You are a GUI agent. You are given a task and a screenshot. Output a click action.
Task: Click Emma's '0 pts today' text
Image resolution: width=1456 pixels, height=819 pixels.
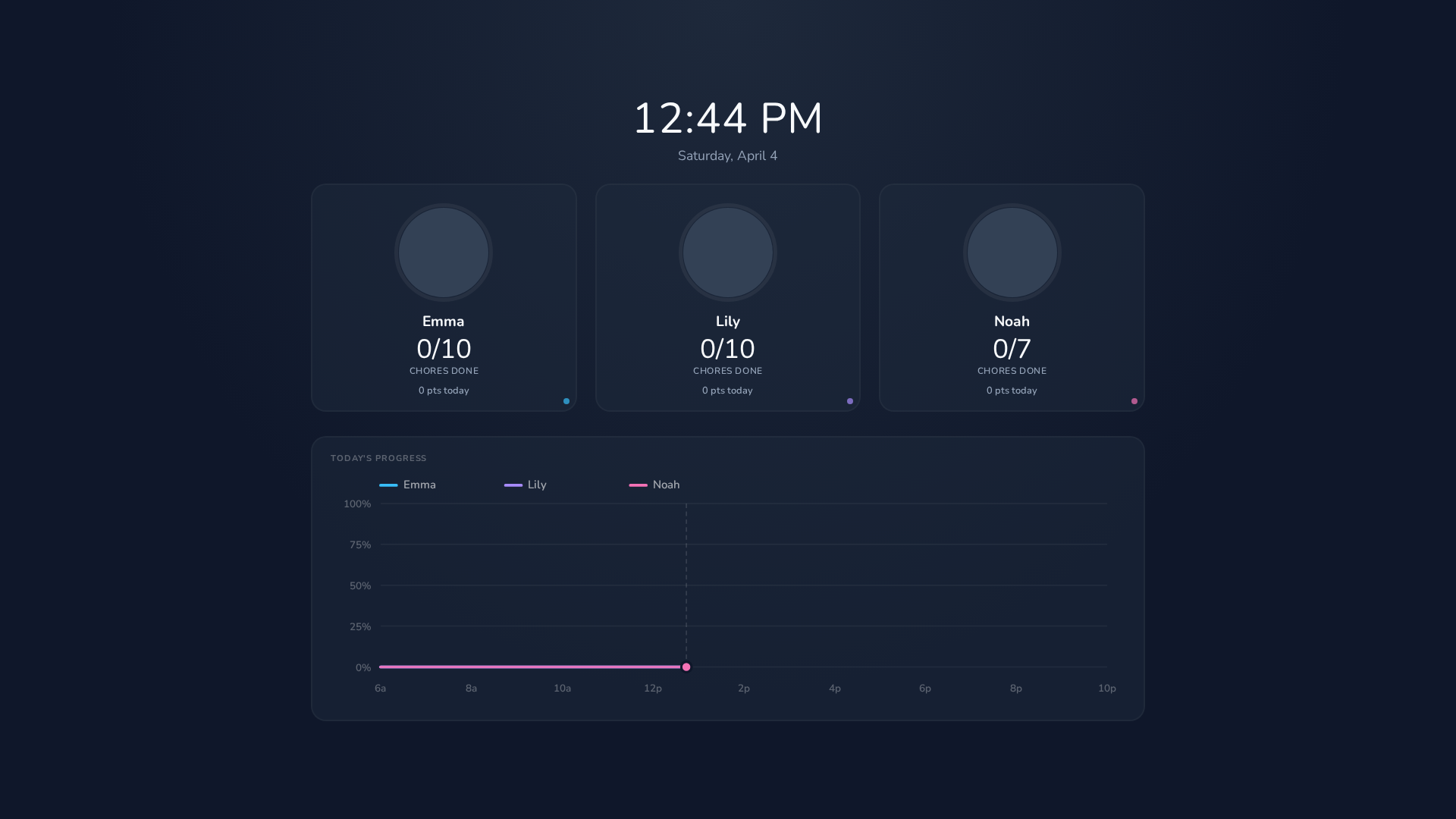pyautogui.click(x=444, y=391)
